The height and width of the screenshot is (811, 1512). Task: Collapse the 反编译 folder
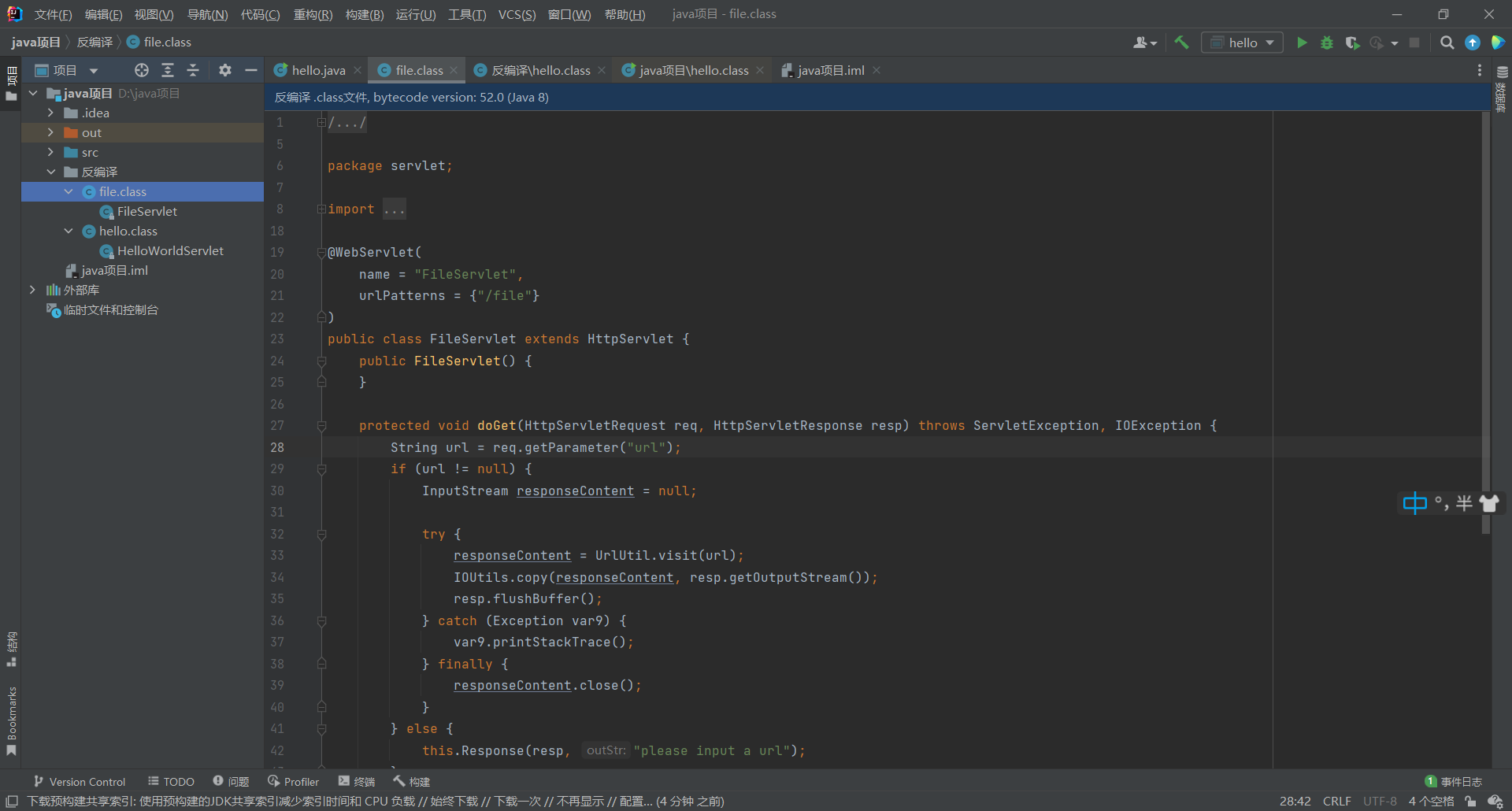(50, 172)
